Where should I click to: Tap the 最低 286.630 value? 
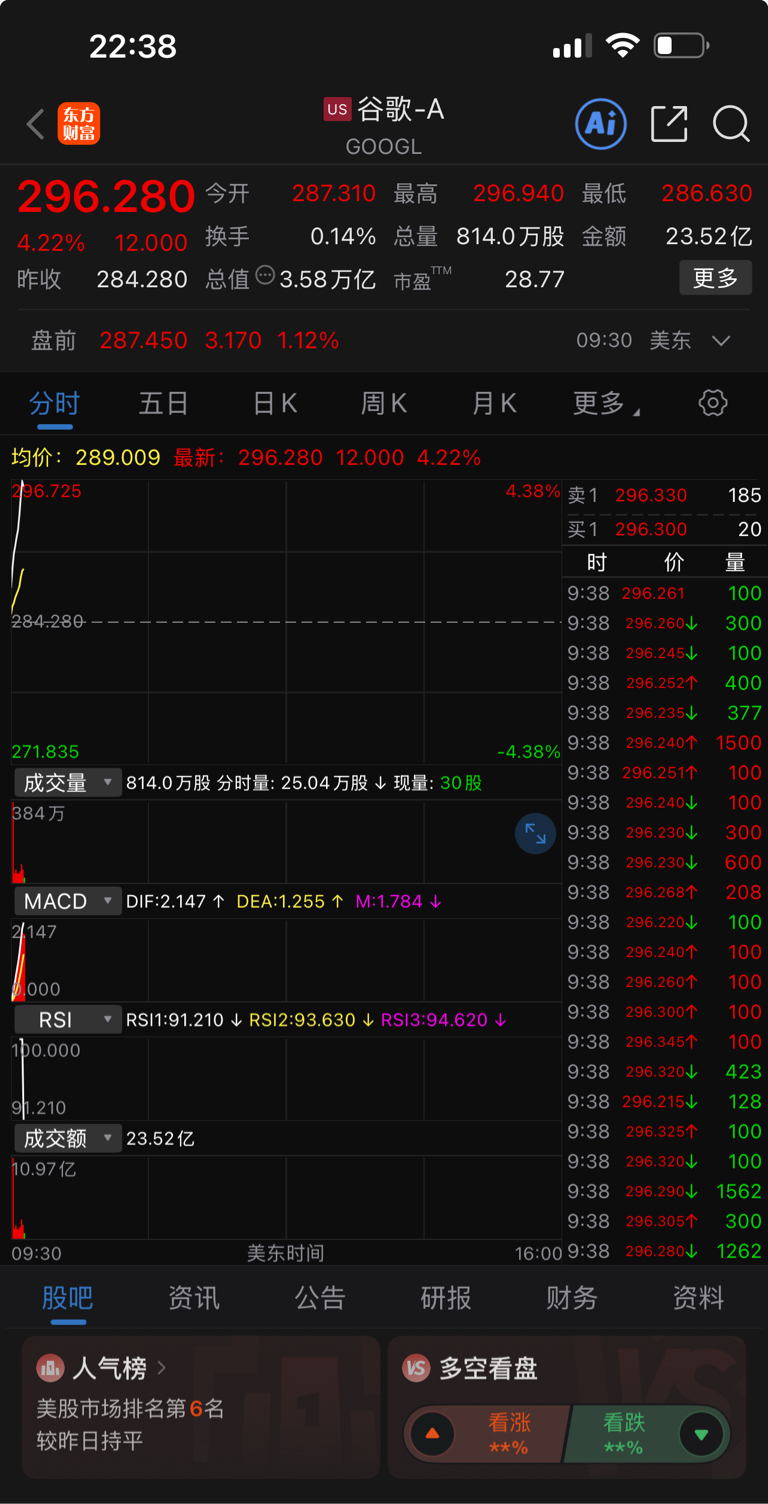click(707, 193)
